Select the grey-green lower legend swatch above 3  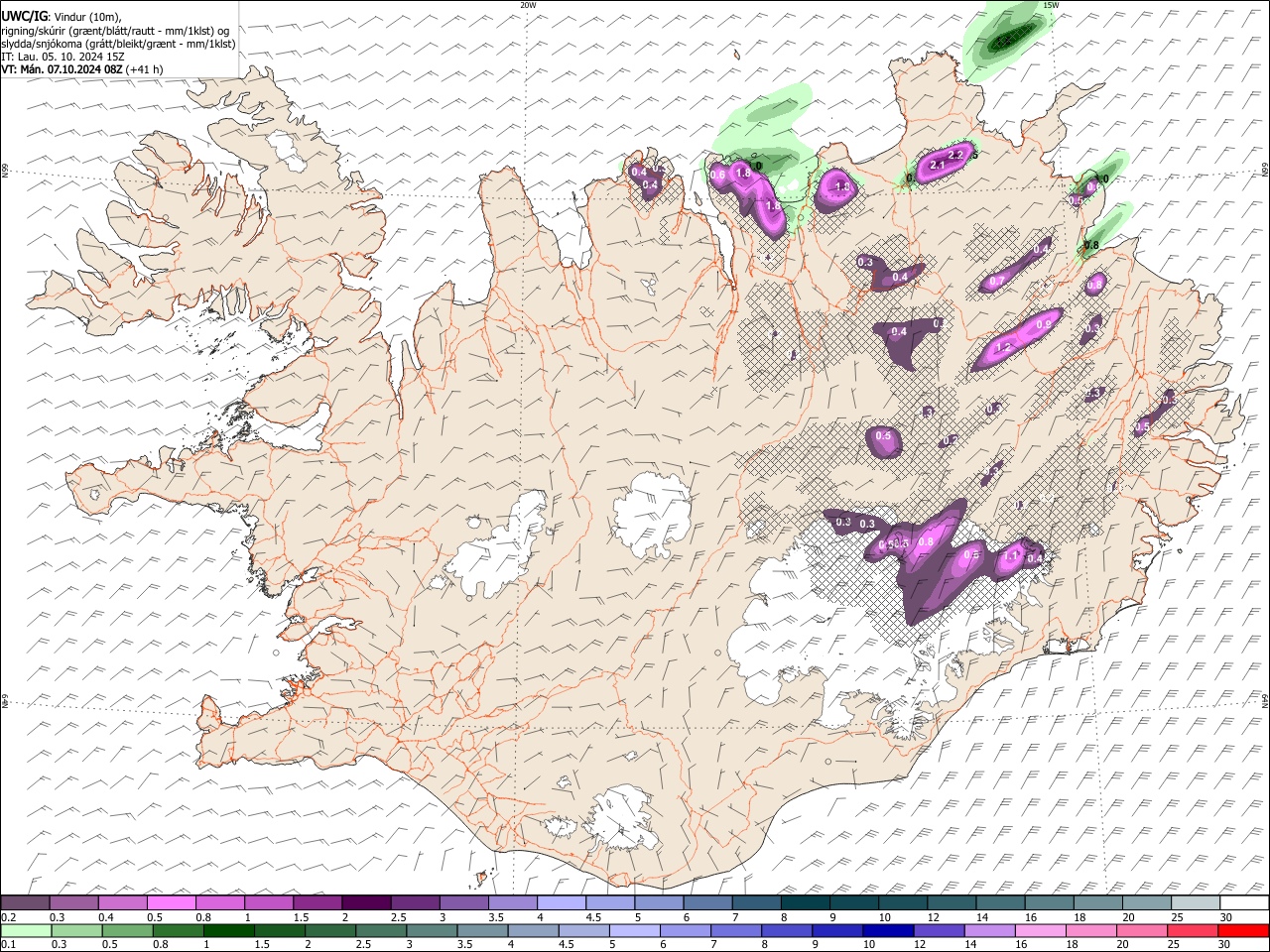(x=431, y=931)
